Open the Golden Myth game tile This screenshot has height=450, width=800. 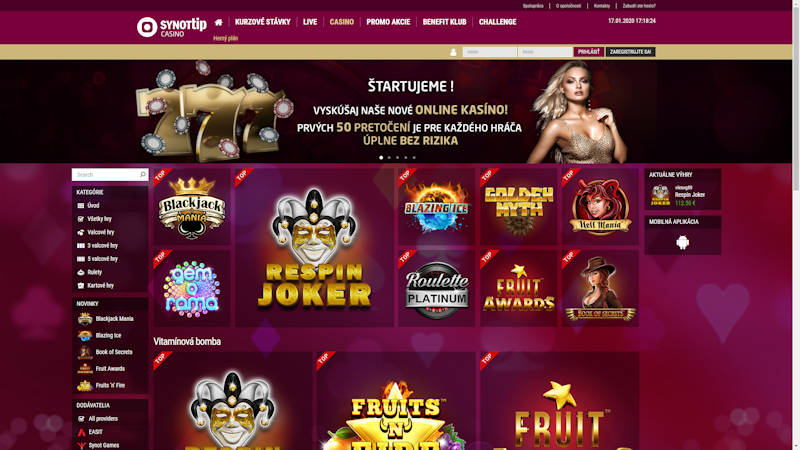pos(518,207)
